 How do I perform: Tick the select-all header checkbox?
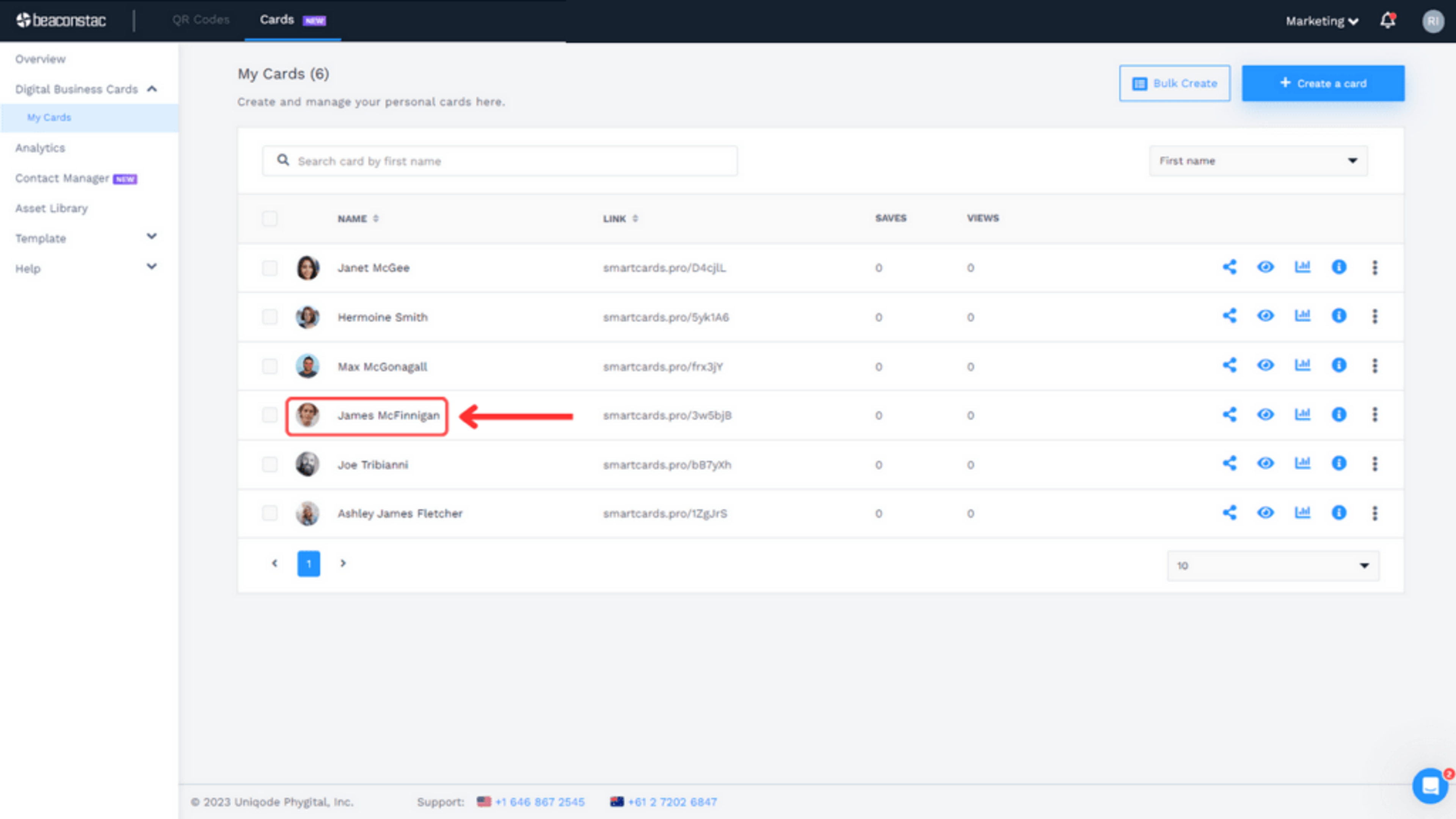coord(270,219)
